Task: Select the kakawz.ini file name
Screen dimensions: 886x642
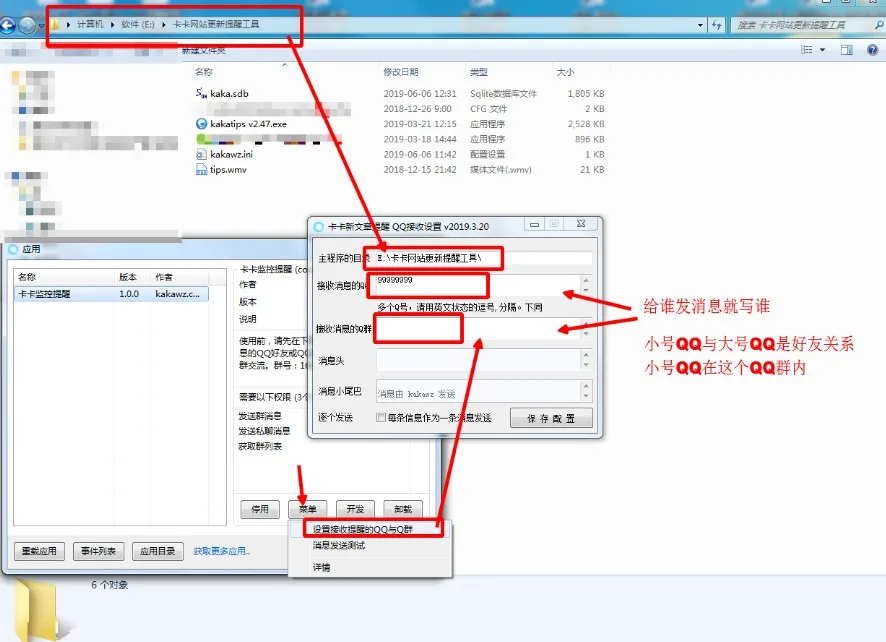Action: pyautogui.click(x=232, y=154)
